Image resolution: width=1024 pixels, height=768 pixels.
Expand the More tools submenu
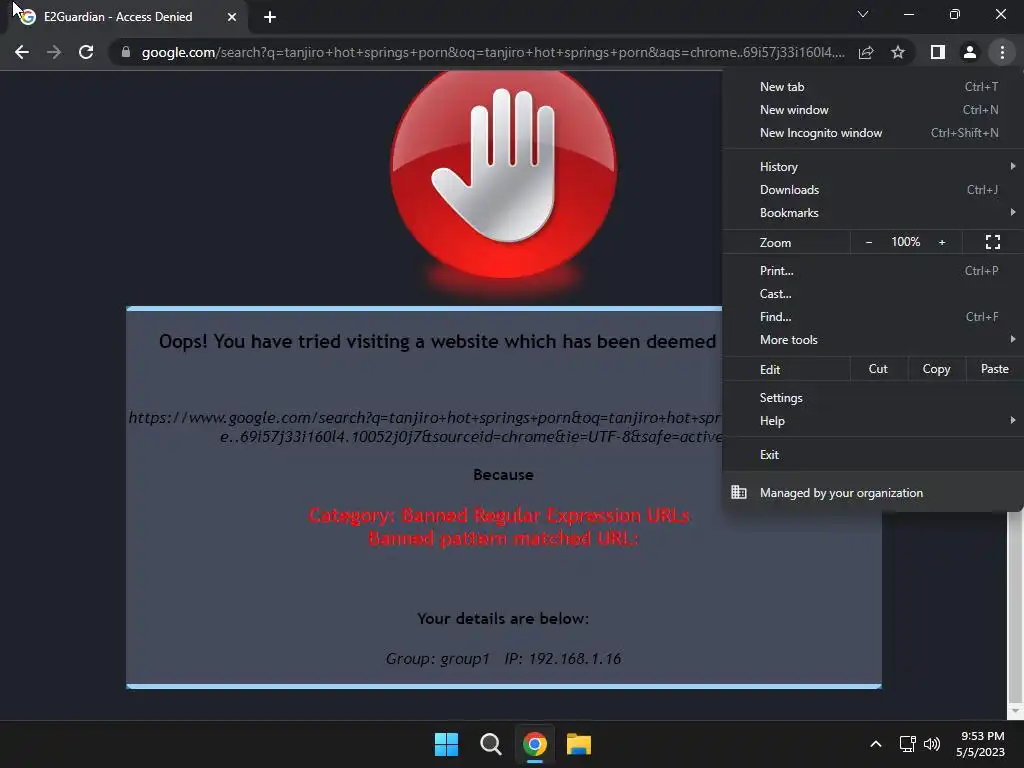point(873,340)
